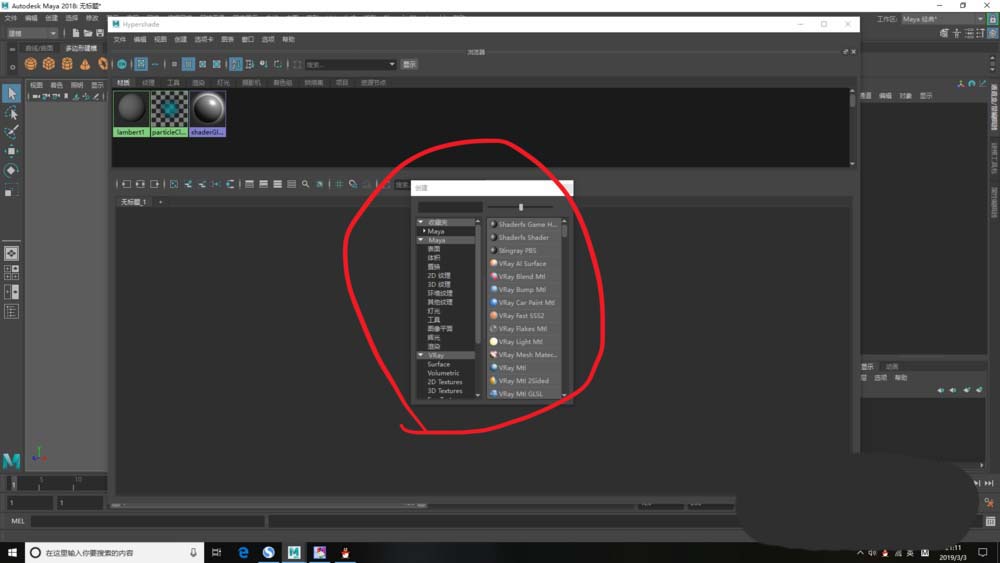Toggle the Outliner panel icon in left sidebar
1000x563 pixels.
pyautogui.click(x=11, y=312)
